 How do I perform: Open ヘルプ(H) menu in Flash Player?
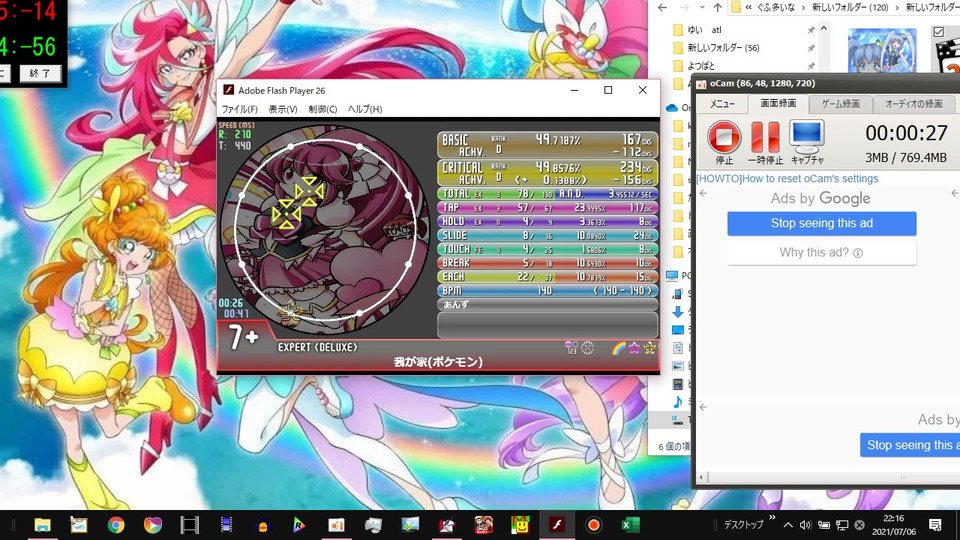coord(365,109)
